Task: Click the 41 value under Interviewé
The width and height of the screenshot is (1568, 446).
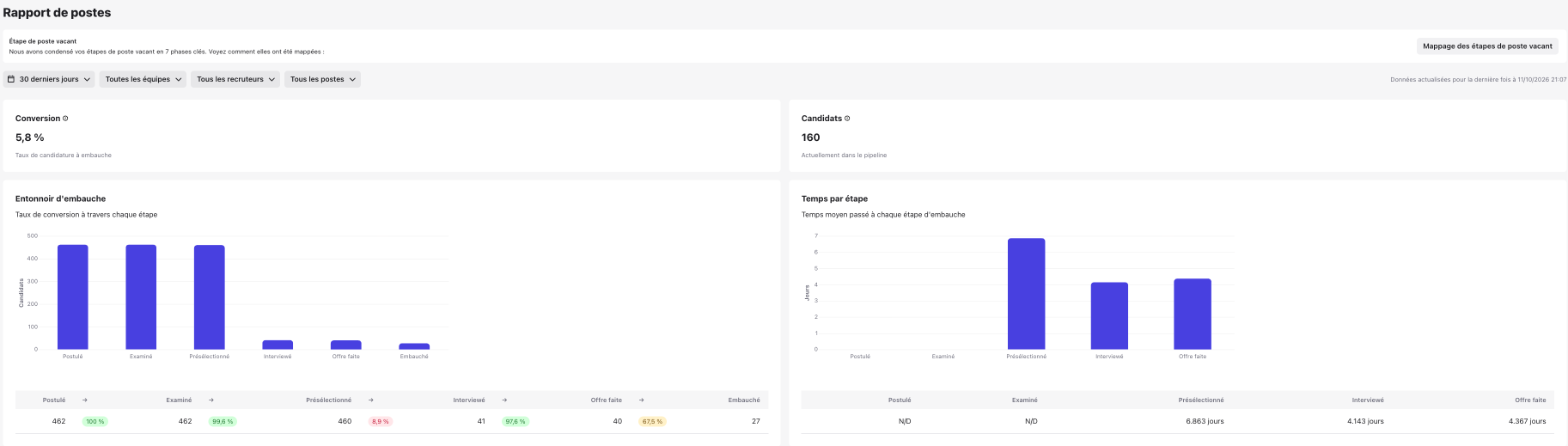Action: point(481,421)
